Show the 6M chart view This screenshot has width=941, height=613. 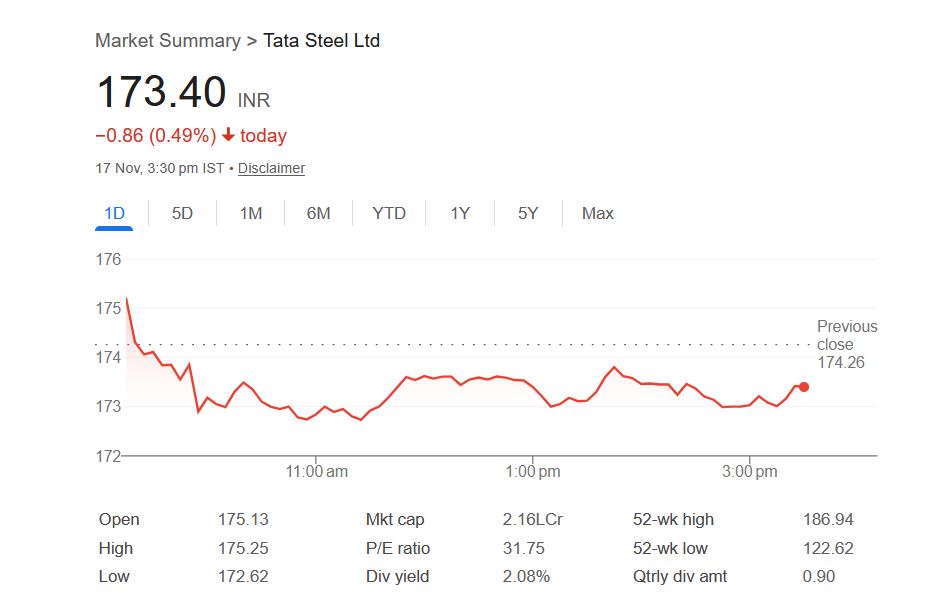click(318, 213)
